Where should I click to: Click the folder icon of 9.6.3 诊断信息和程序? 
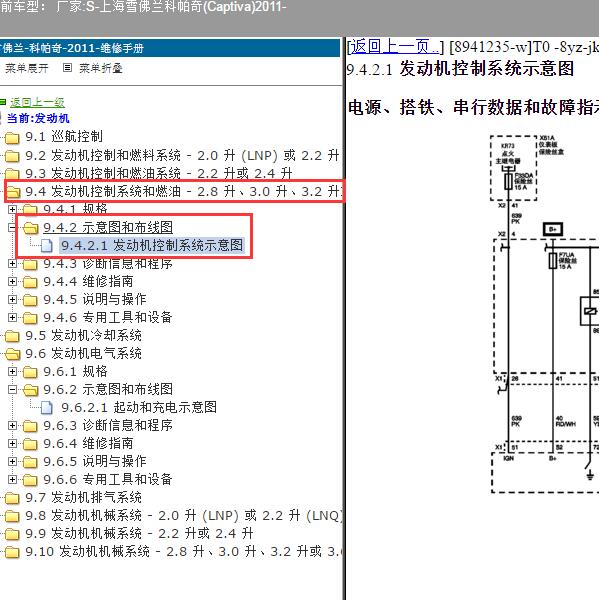[30, 426]
